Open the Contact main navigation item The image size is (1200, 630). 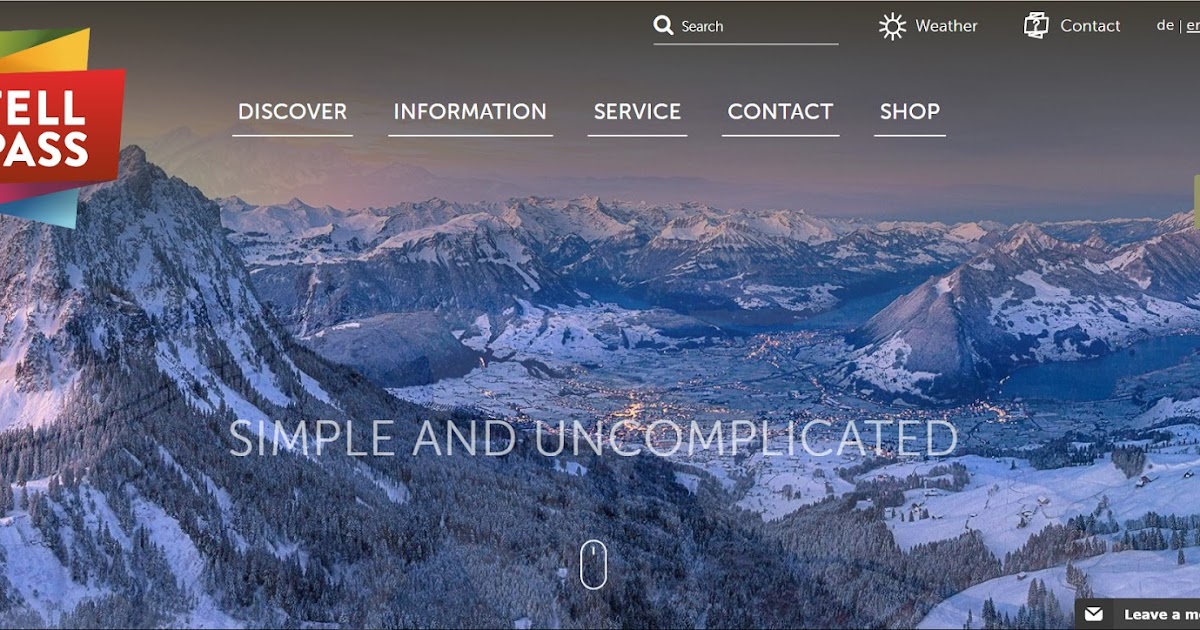coord(780,112)
